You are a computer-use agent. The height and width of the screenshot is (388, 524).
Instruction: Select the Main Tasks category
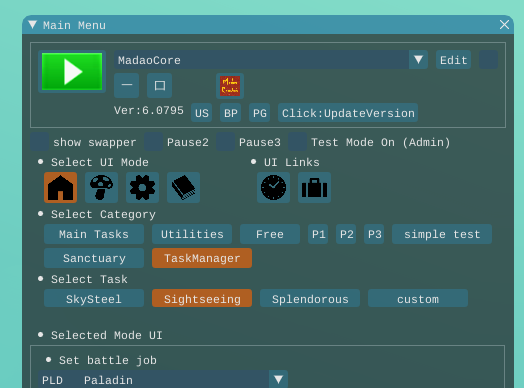pyautogui.click(x=94, y=234)
